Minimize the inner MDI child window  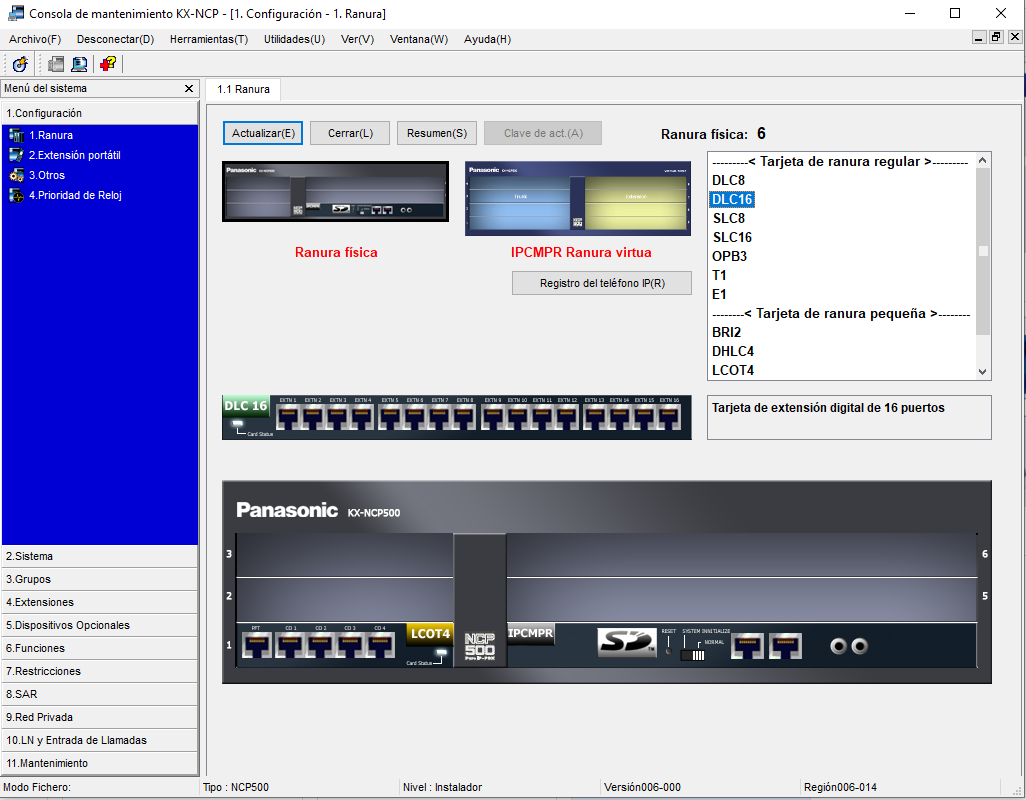tap(979, 37)
